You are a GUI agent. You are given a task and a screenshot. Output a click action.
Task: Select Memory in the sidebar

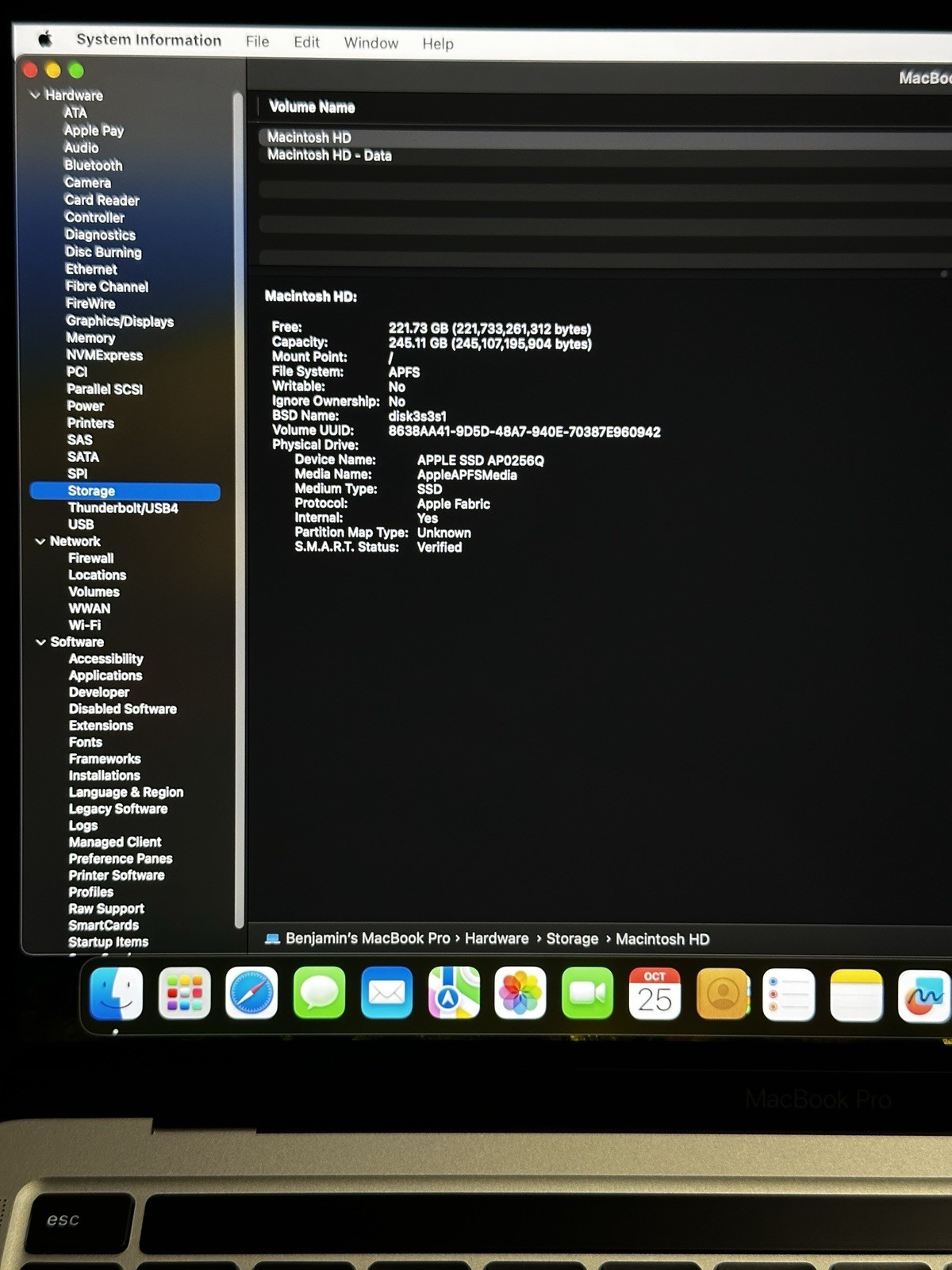point(90,338)
